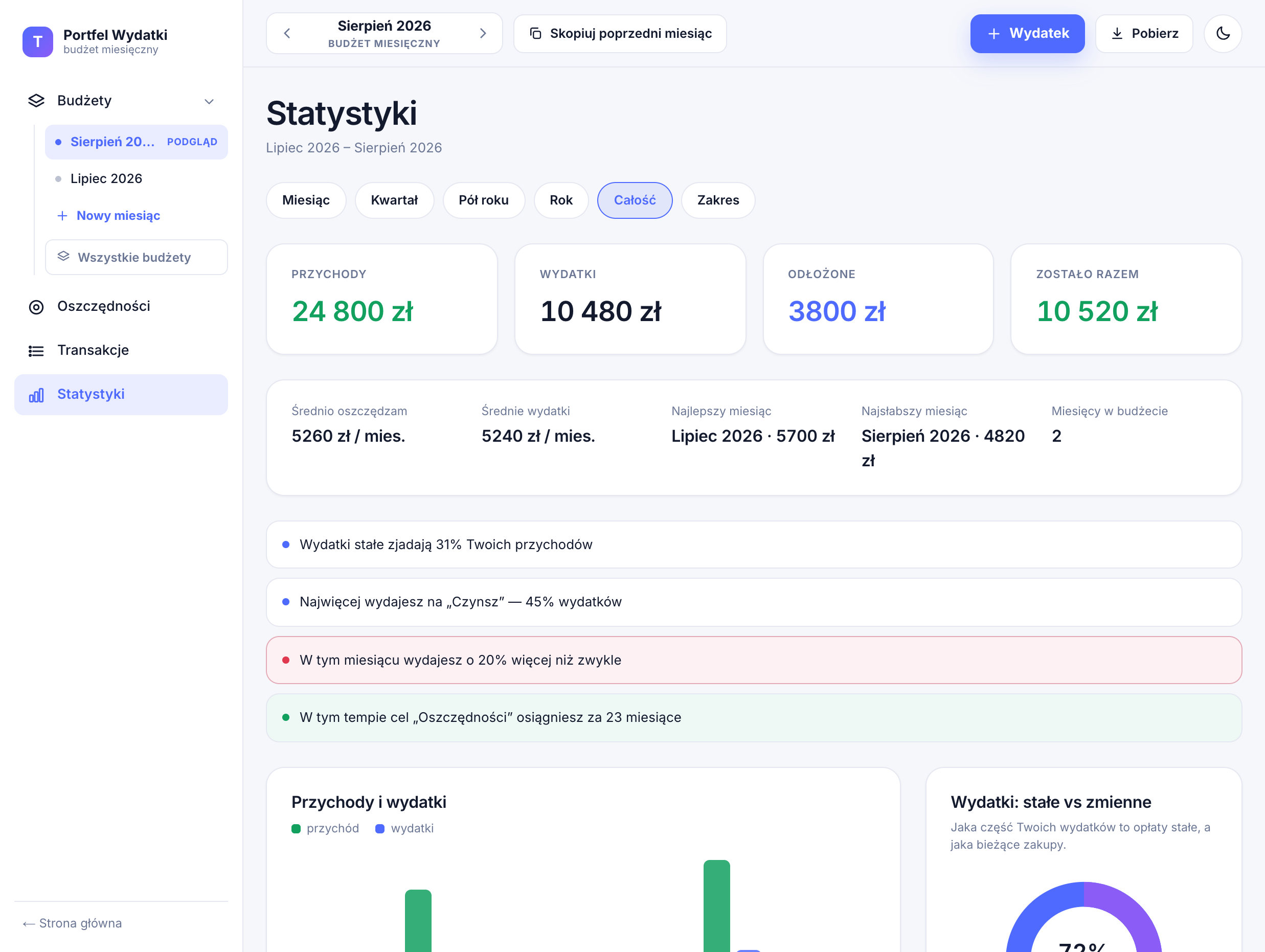Switch to the Rok period tab
The height and width of the screenshot is (952, 1265).
pos(561,200)
